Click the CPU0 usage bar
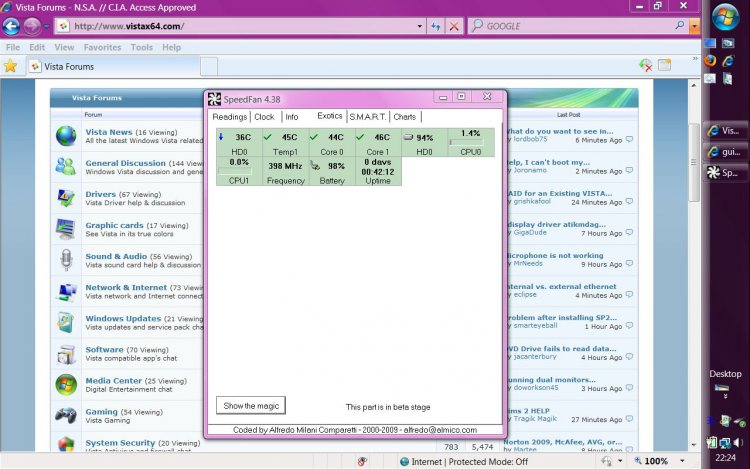Image resolution: width=750 pixels, height=469 pixels. (466, 142)
